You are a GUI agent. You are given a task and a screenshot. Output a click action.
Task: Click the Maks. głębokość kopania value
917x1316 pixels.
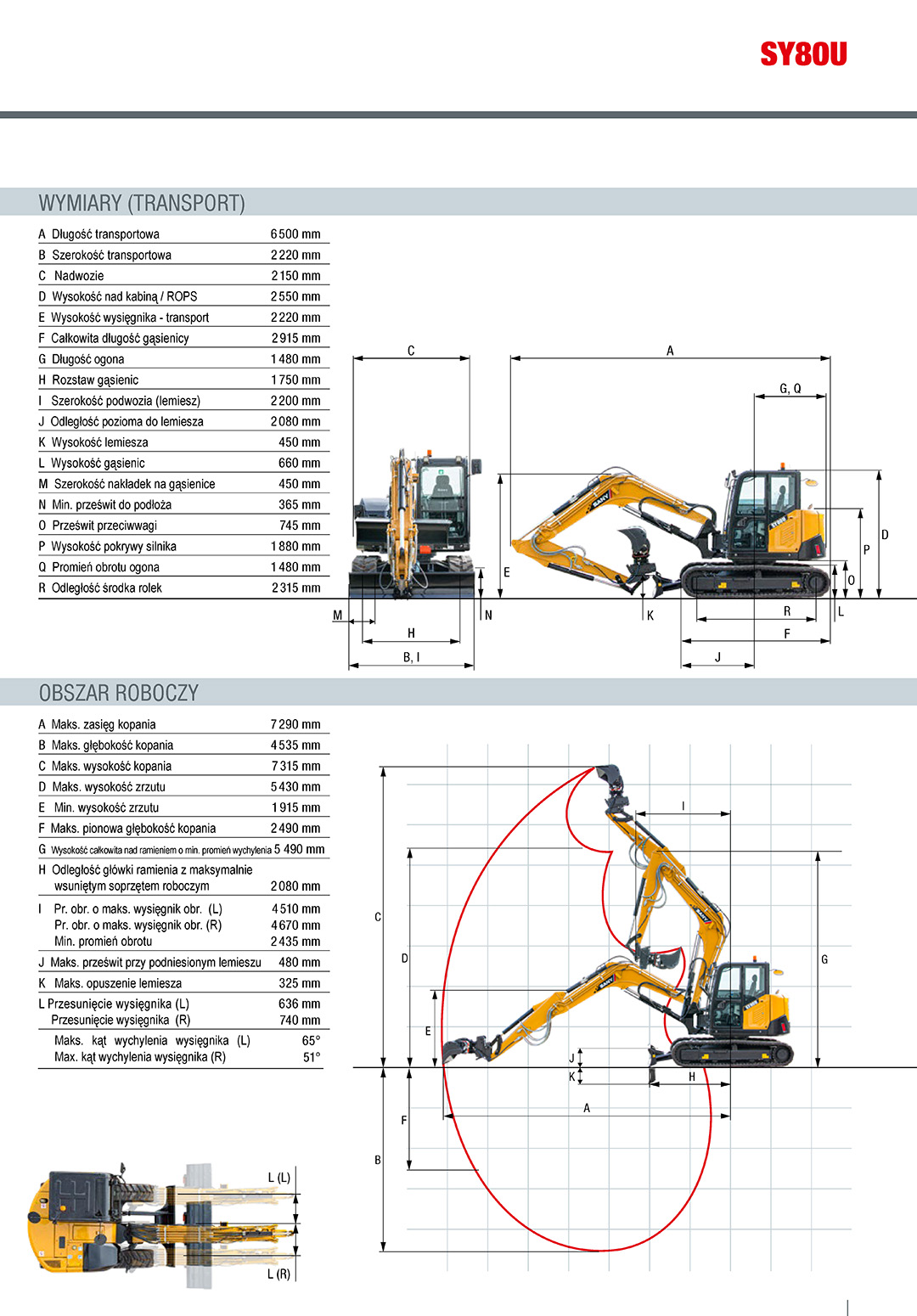[x=296, y=745]
